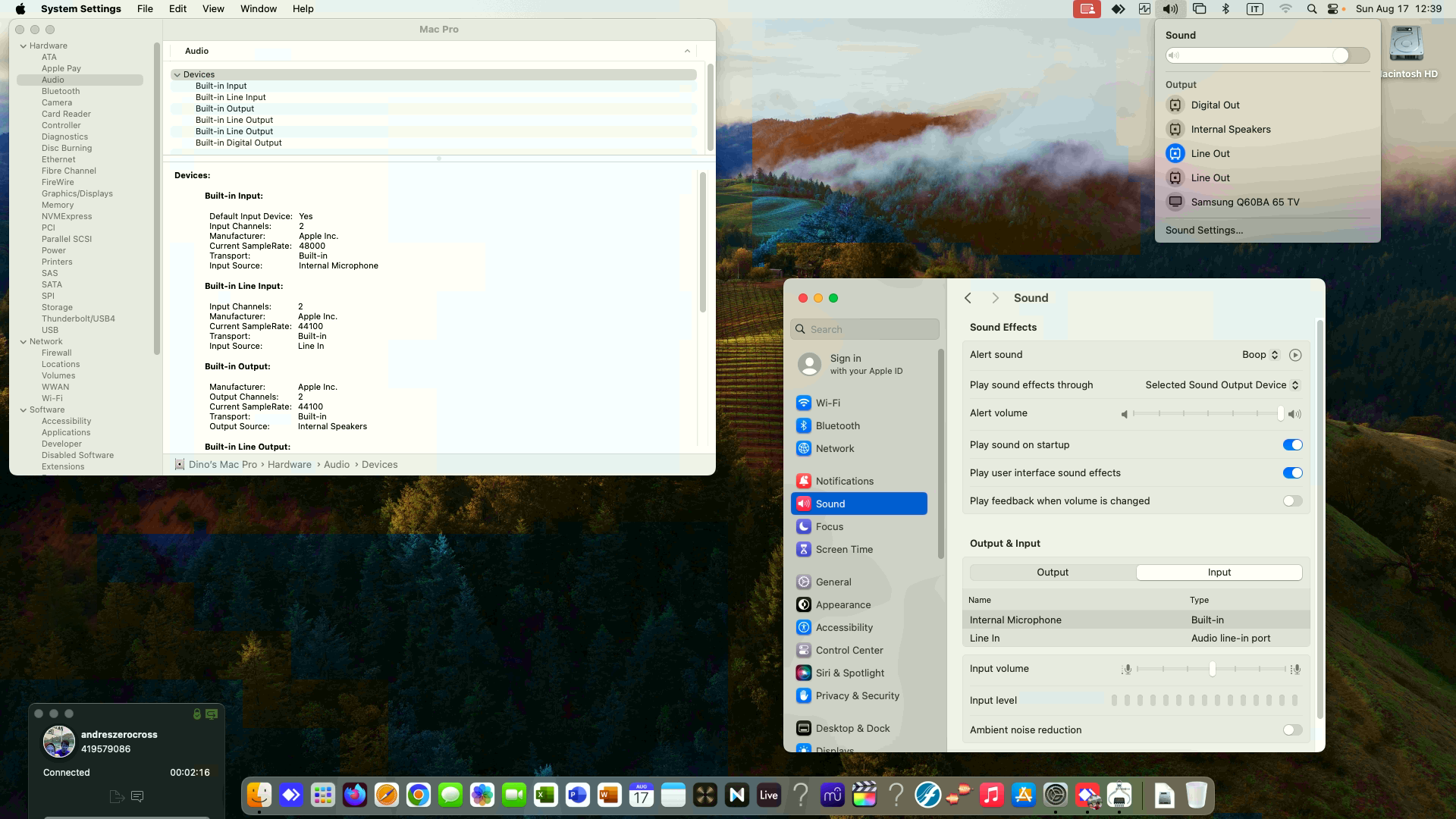
Task: Open the IT input source menu
Action: pyautogui.click(x=1255, y=9)
